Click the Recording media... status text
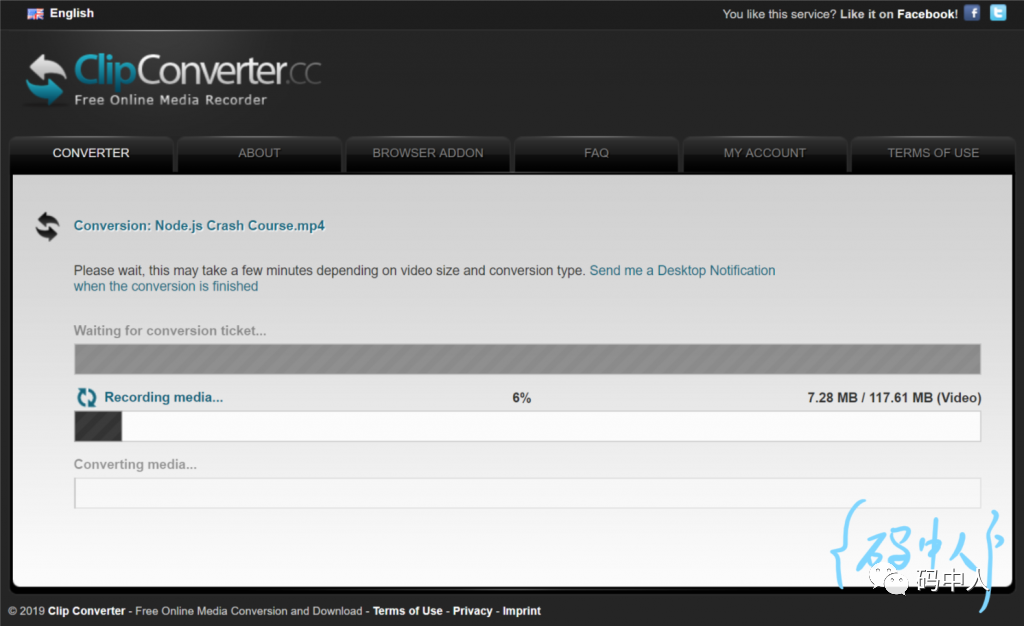The height and width of the screenshot is (626, 1024). pos(164,397)
